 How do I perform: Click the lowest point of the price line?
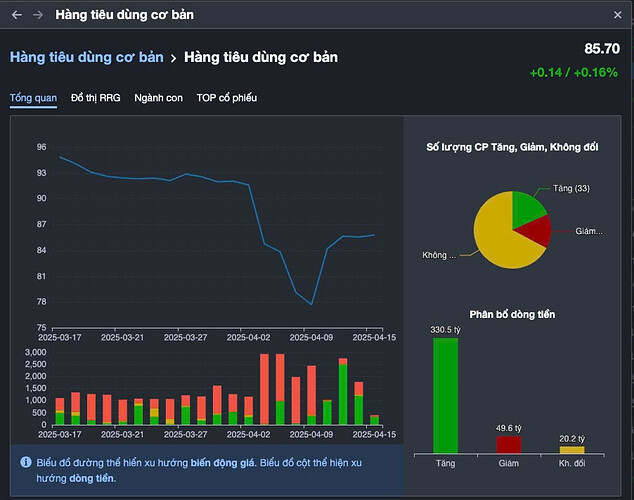312,304
